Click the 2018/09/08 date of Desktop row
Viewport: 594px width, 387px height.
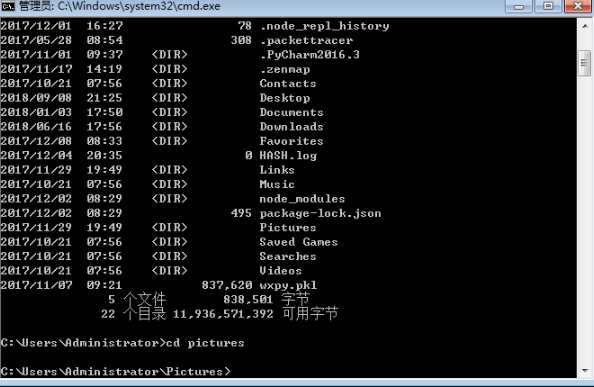tap(36, 98)
